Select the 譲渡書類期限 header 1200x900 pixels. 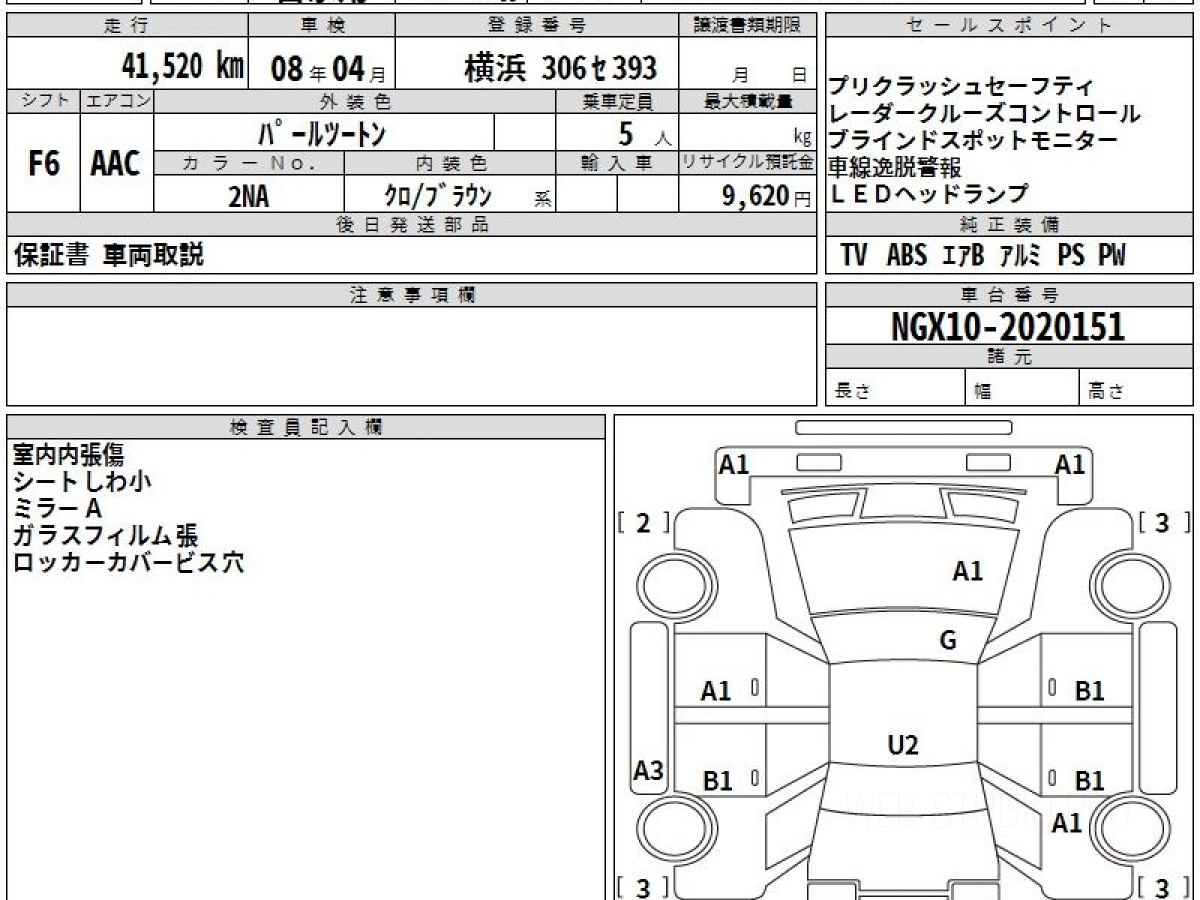pos(748,26)
